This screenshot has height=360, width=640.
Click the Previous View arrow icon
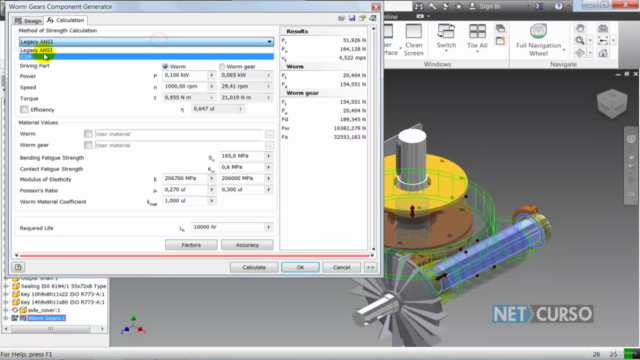point(603,40)
